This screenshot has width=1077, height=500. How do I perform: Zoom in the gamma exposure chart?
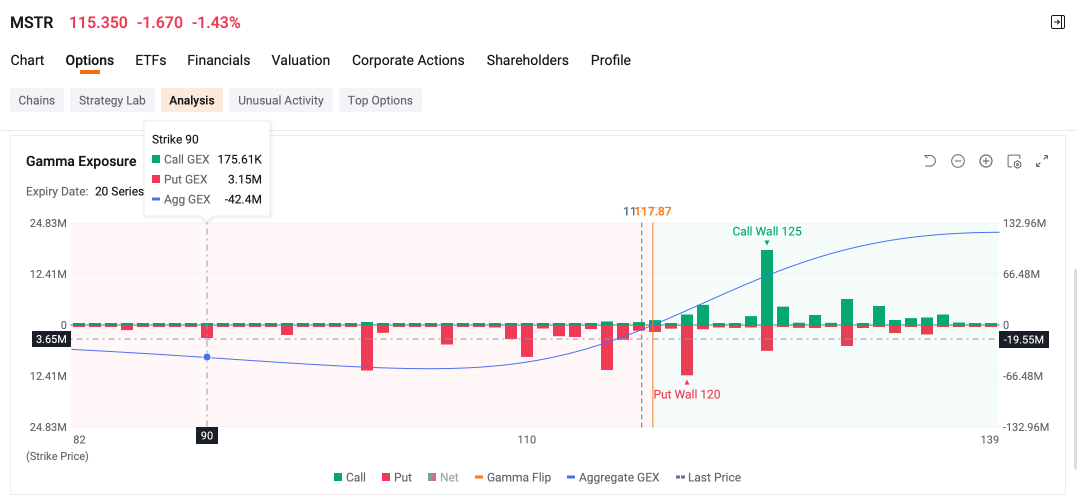(x=986, y=161)
